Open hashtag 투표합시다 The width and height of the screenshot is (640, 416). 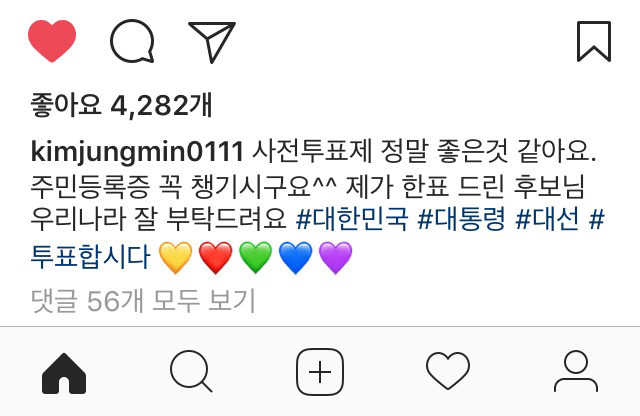[91, 256]
